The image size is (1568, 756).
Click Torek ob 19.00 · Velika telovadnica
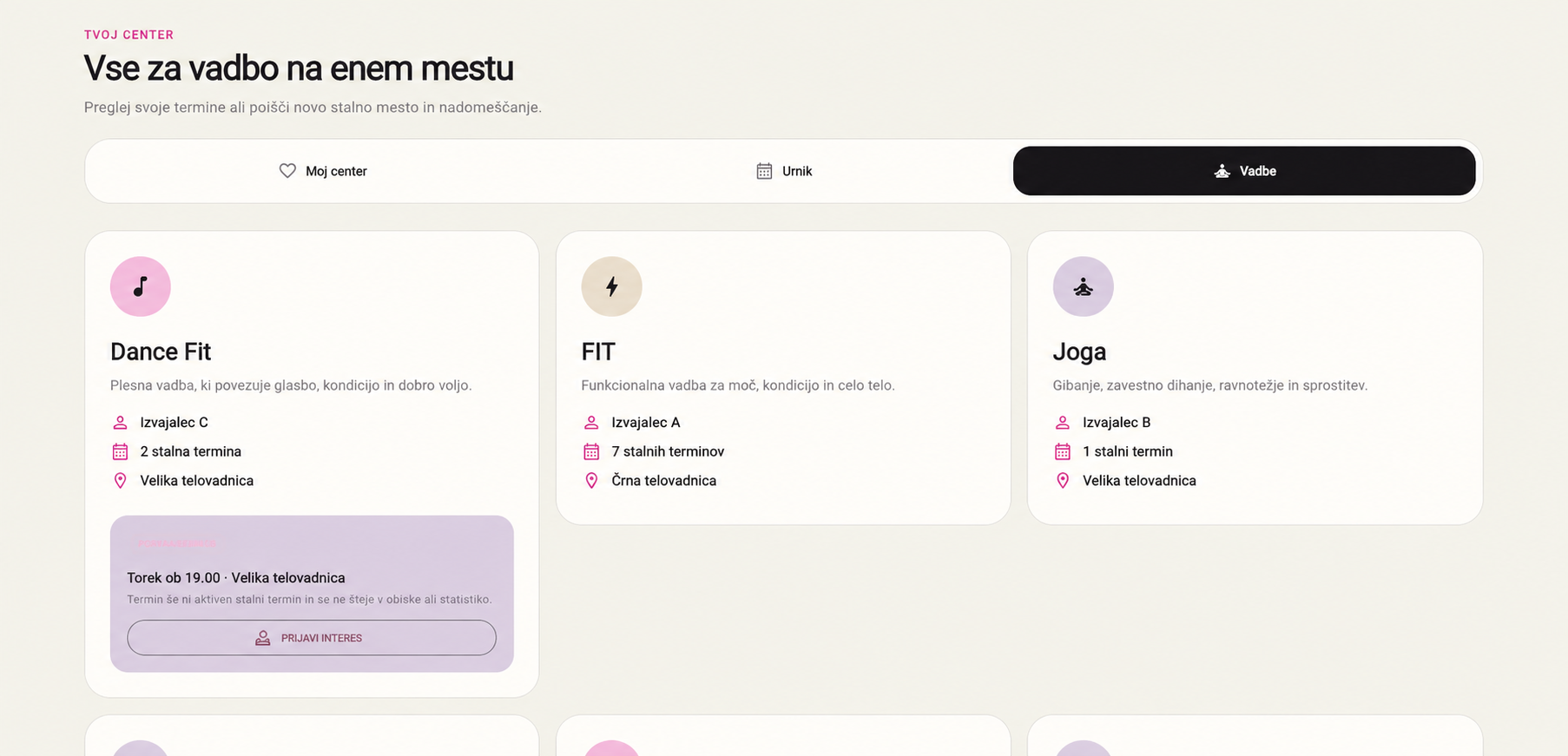[x=236, y=578]
